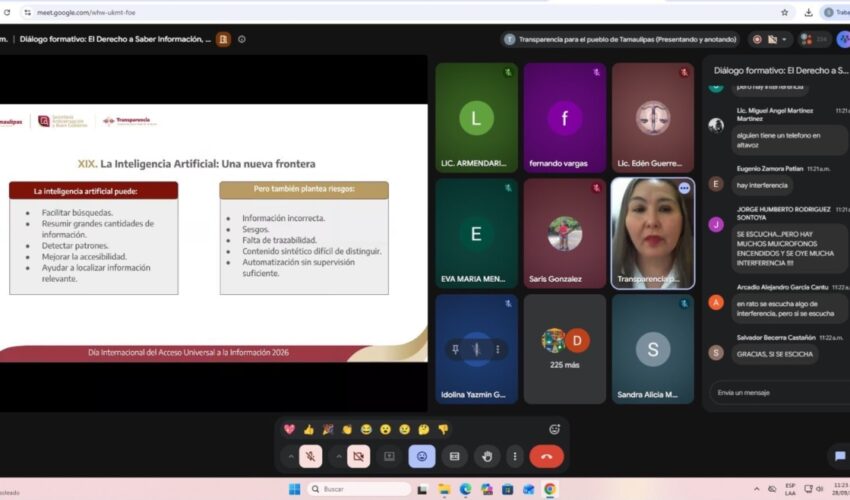Screen dimensions: 850x500
Task: Open more options in call controls
Action: 515,457
